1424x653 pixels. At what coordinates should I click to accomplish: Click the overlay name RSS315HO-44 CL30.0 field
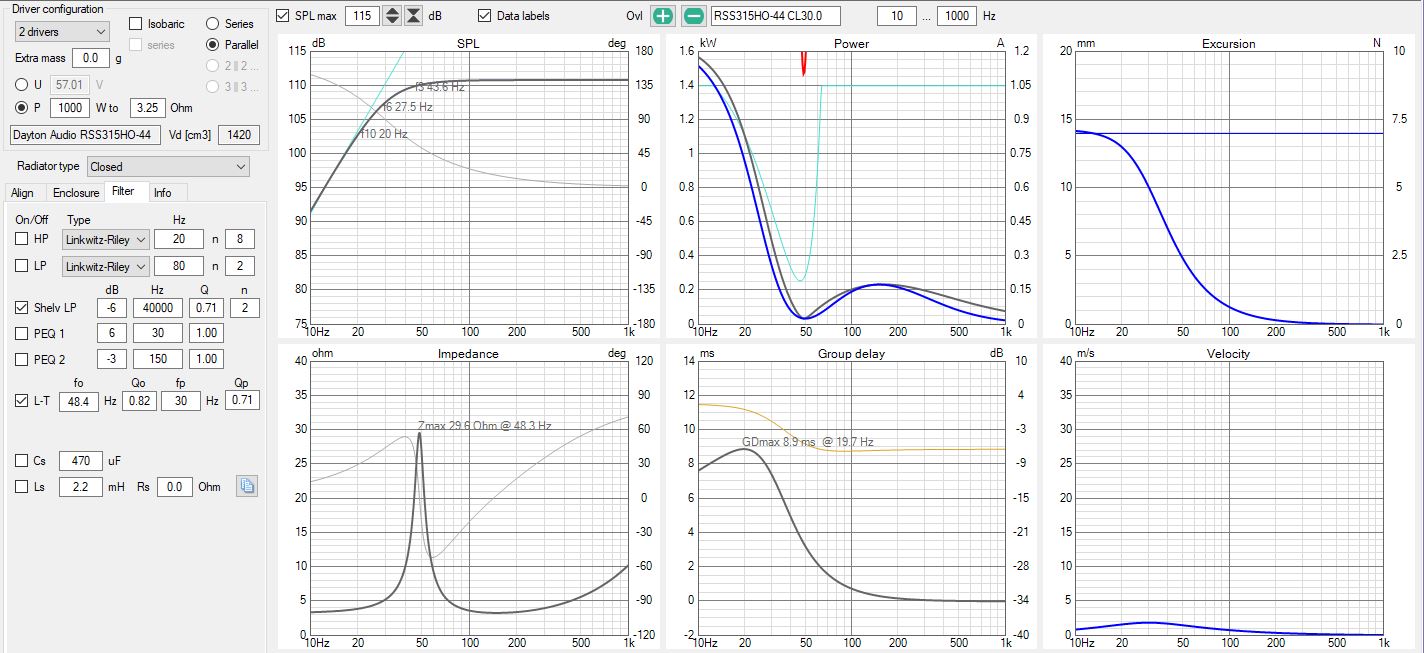pos(775,16)
